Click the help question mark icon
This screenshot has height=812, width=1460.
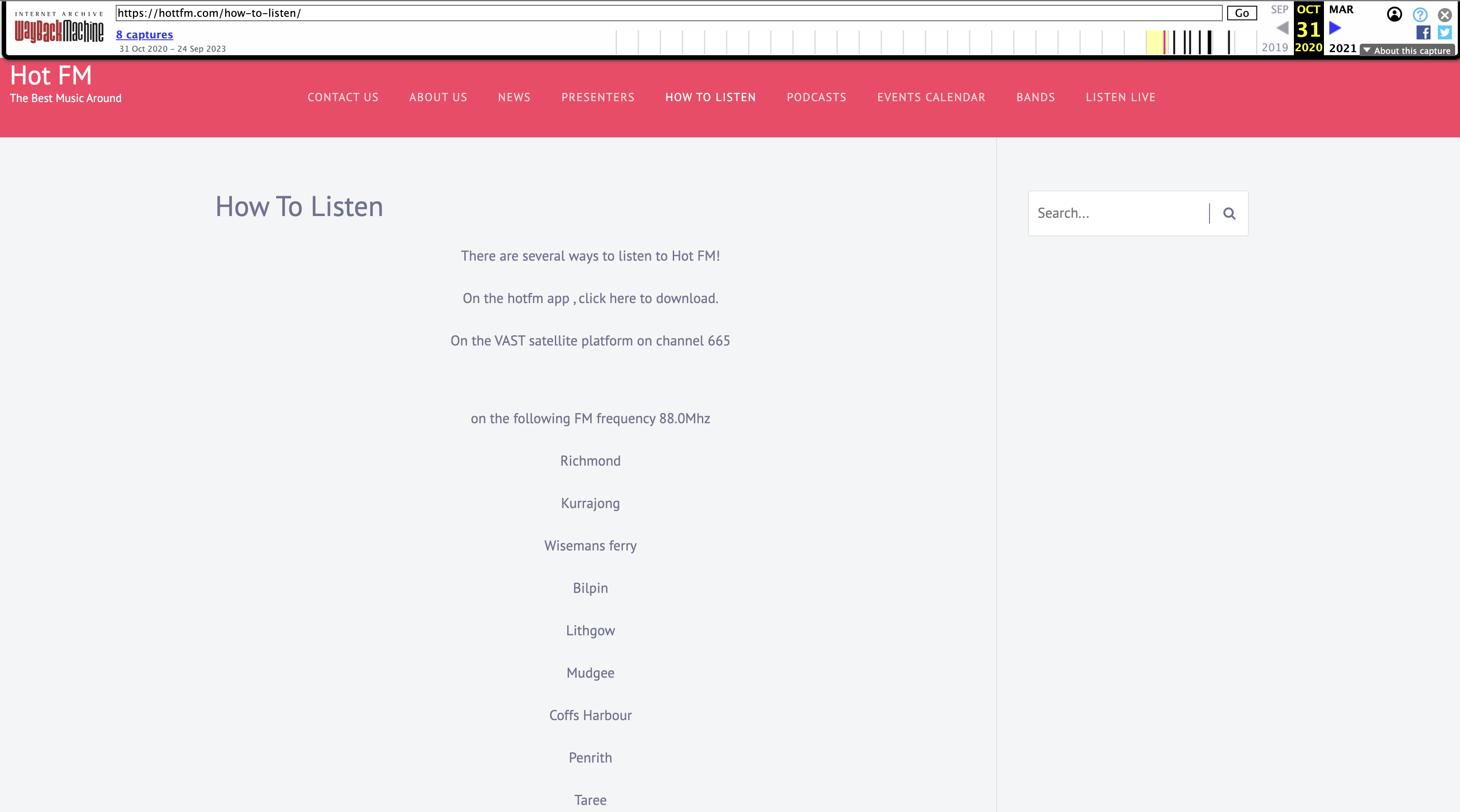[1420, 14]
